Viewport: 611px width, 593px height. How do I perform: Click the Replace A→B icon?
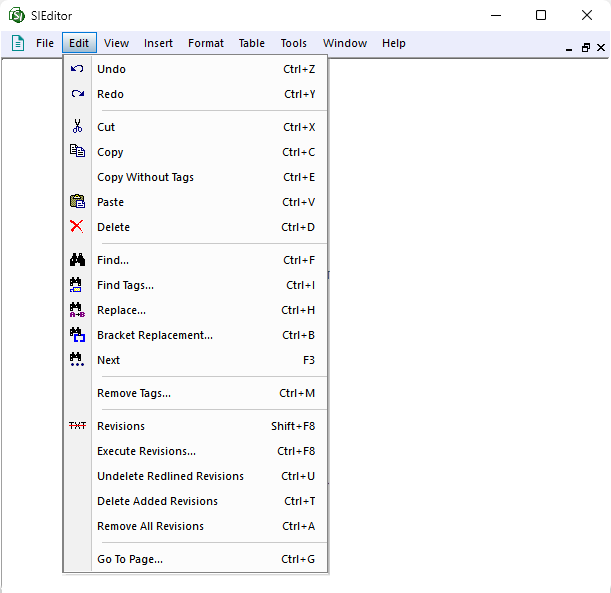[77, 310]
